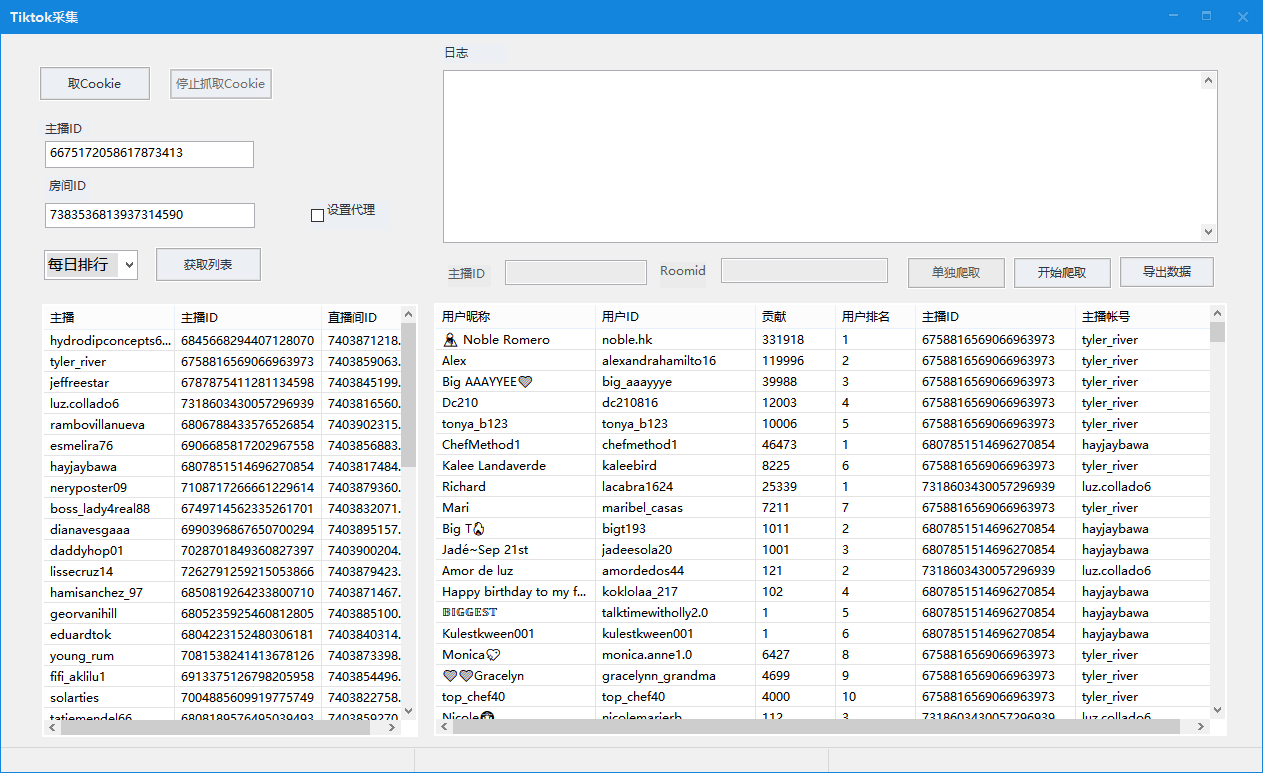Click user ID monica.anne1.0
This screenshot has height=773, width=1263.
647,655
